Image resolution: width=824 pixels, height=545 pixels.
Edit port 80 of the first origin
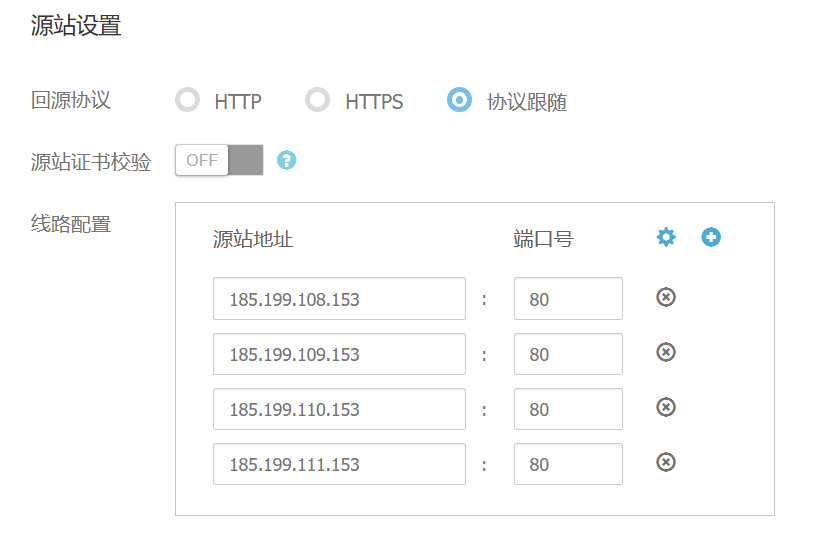[x=569, y=299]
